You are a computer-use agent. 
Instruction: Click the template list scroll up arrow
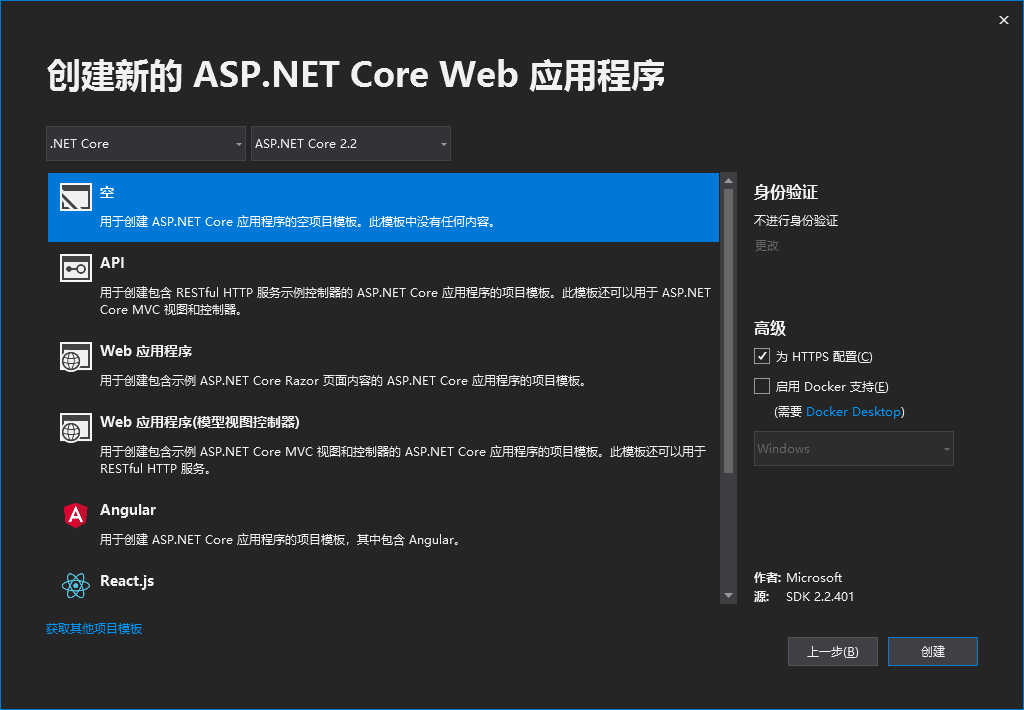coord(728,181)
